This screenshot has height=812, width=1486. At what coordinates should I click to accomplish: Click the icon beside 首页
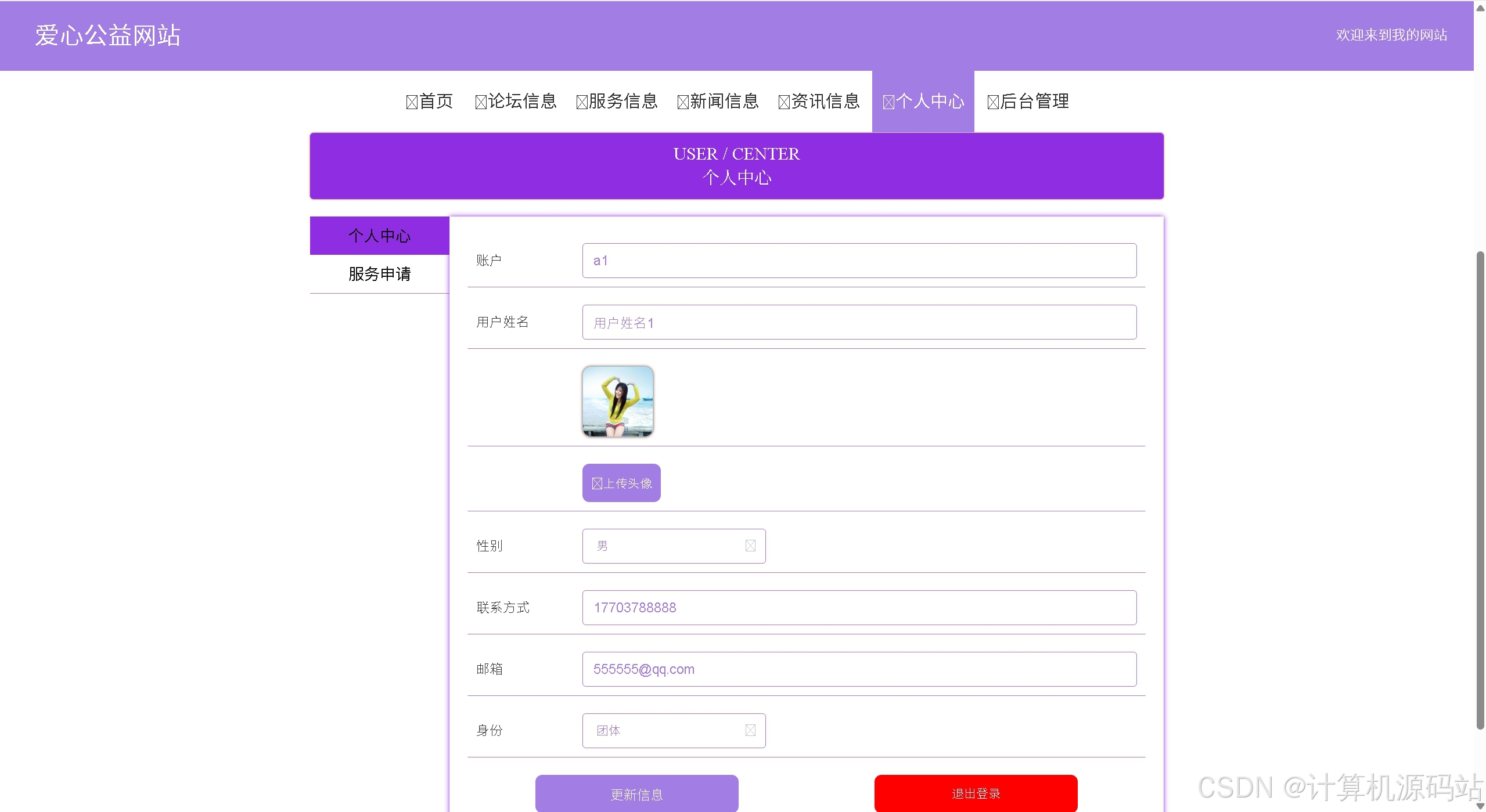tap(412, 103)
